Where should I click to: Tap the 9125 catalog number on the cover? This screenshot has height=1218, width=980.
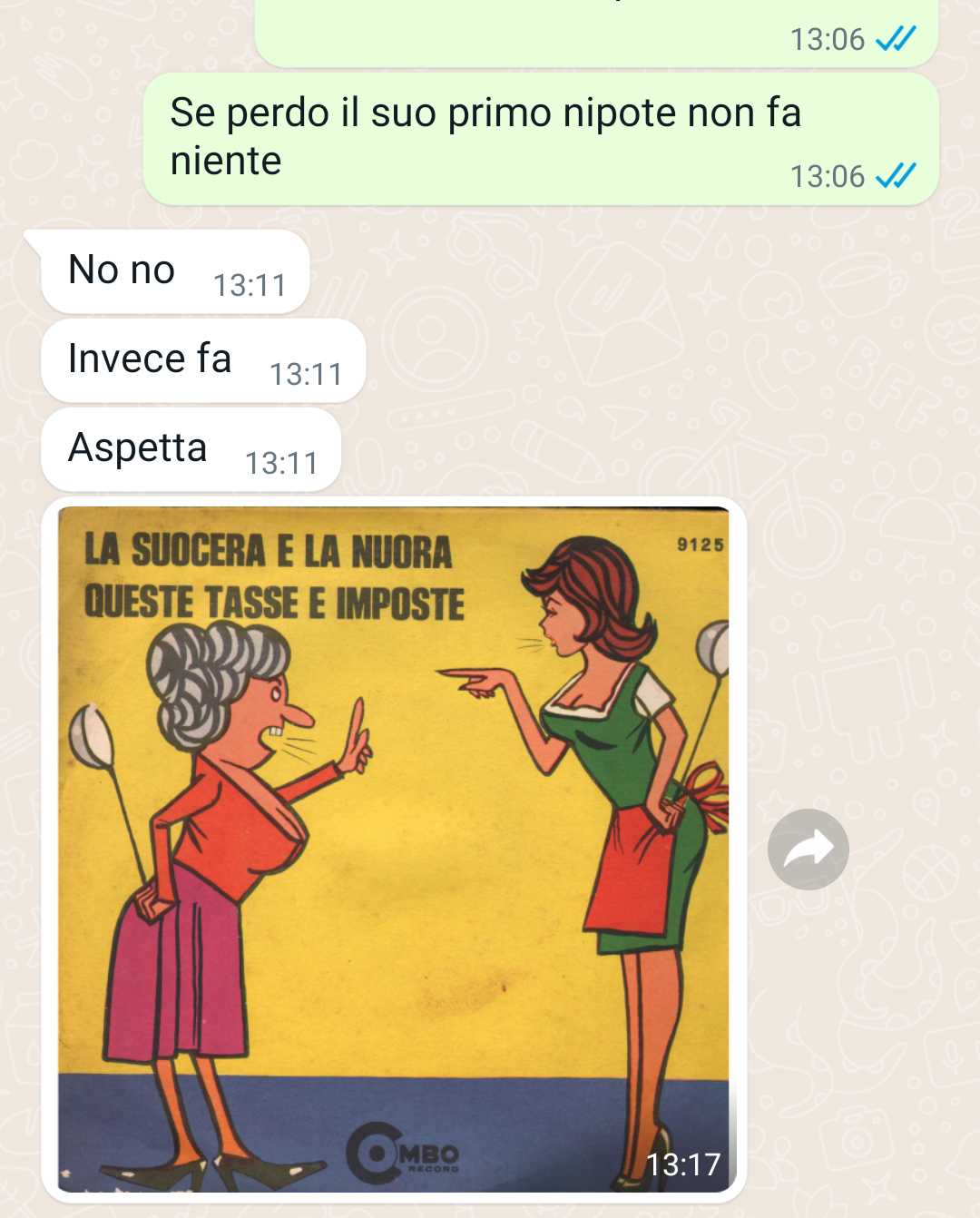click(701, 545)
